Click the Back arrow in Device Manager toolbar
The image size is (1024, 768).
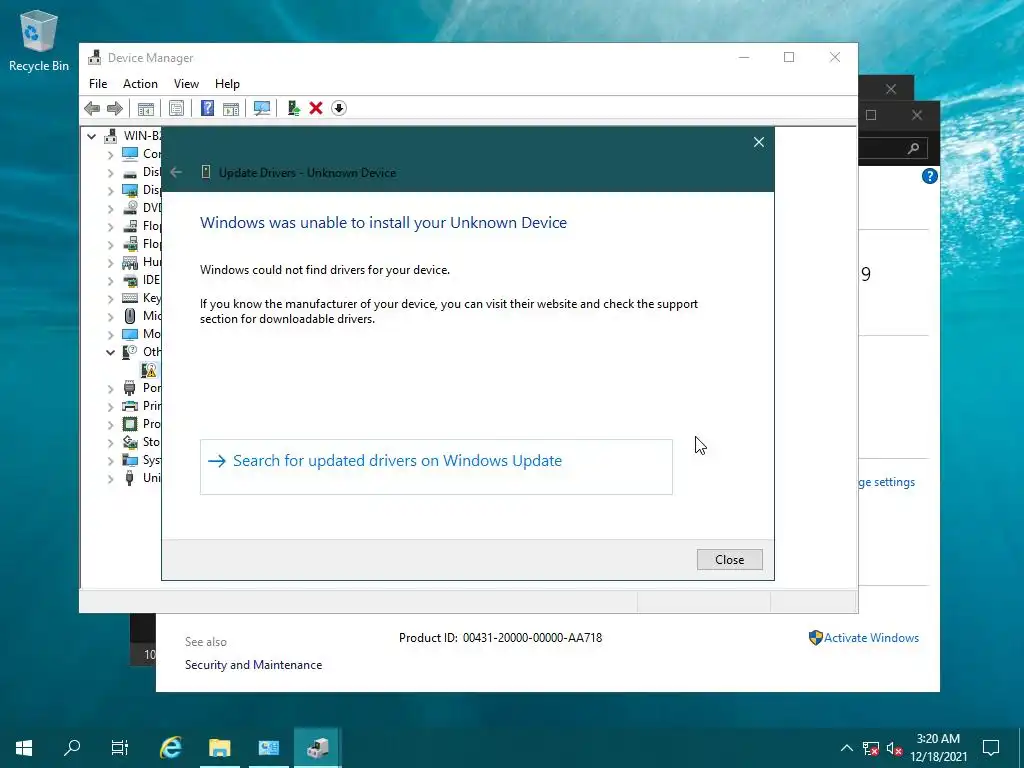click(x=92, y=108)
